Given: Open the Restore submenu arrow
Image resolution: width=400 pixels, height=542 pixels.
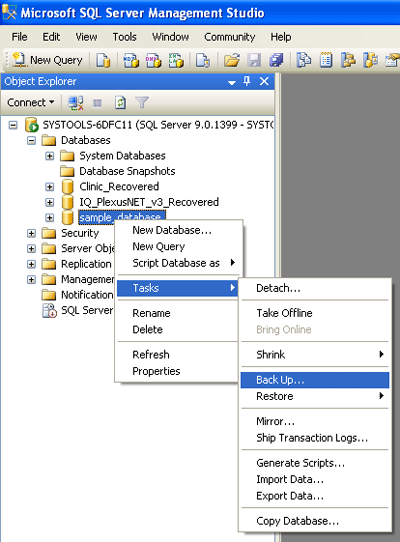Looking at the screenshot, I should click(381, 396).
